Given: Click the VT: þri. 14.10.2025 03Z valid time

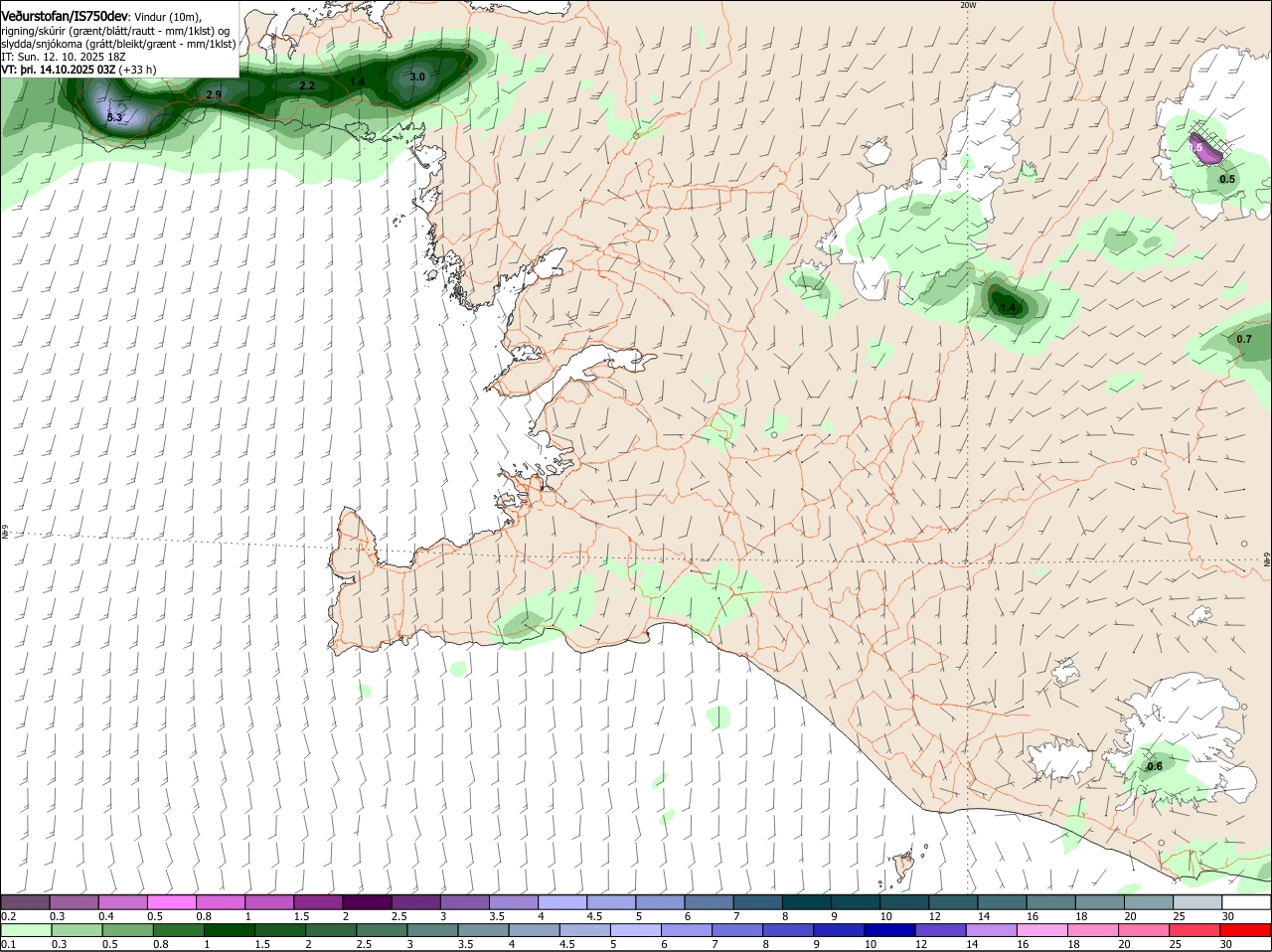Looking at the screenshot, I should pyautogui.click(x=59, y=70).
